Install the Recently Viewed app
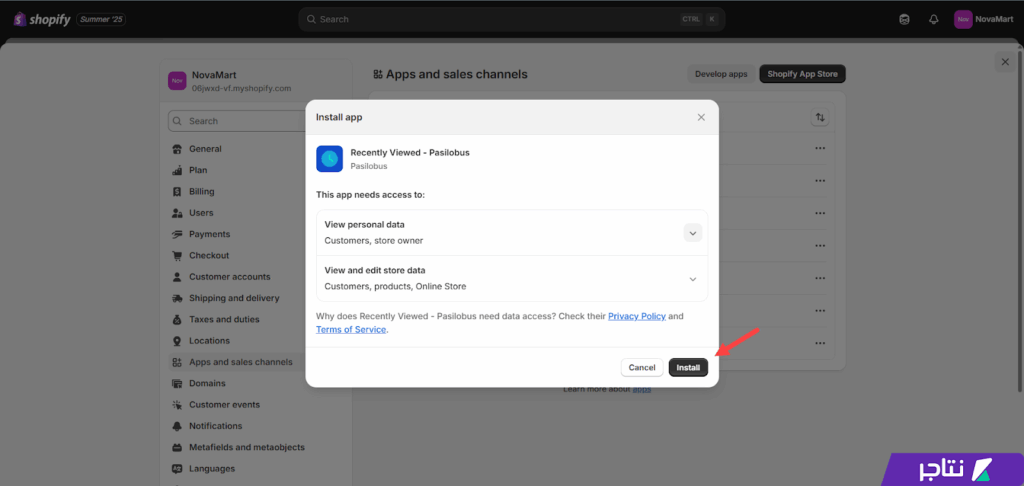Screen dimensions: 1024x486 pos(688,368)
